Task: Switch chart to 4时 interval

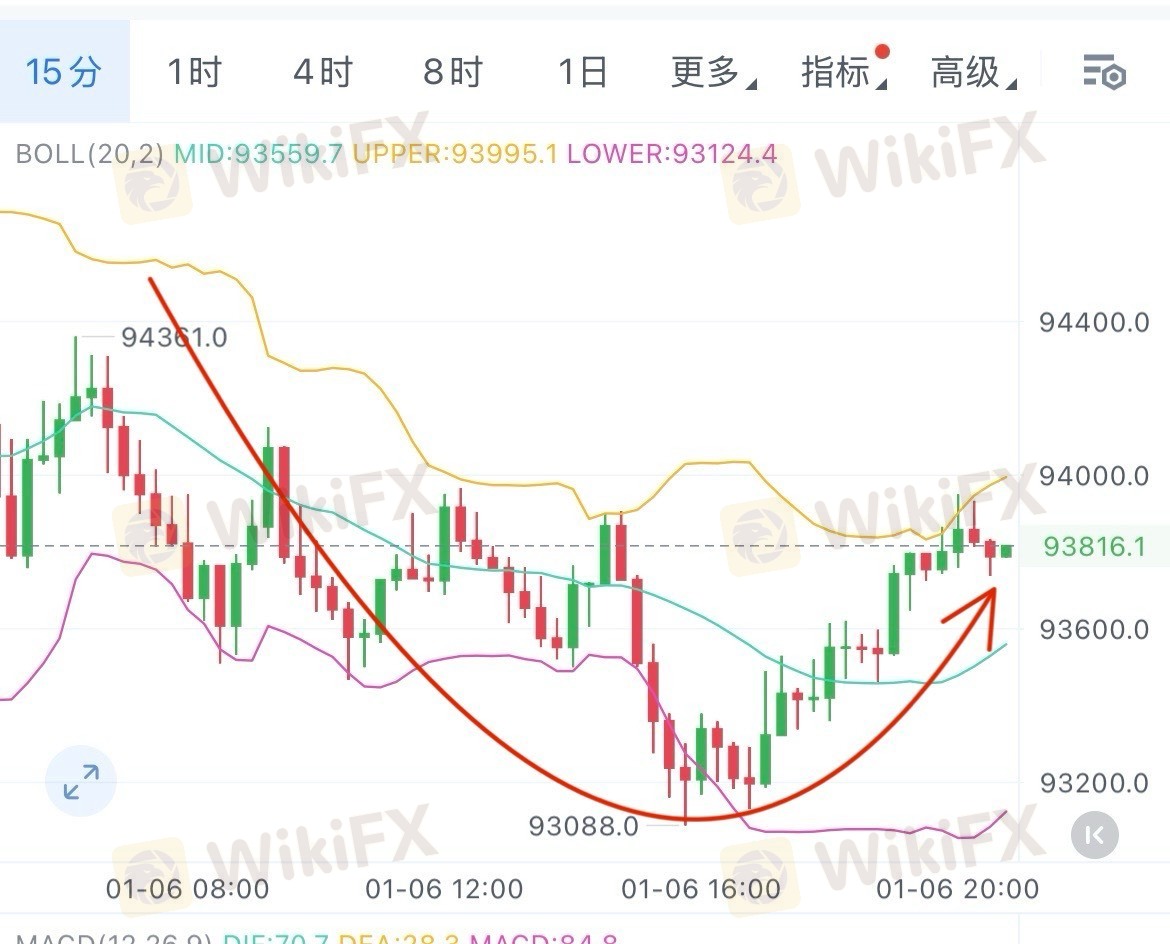Action: click(323, 72)
